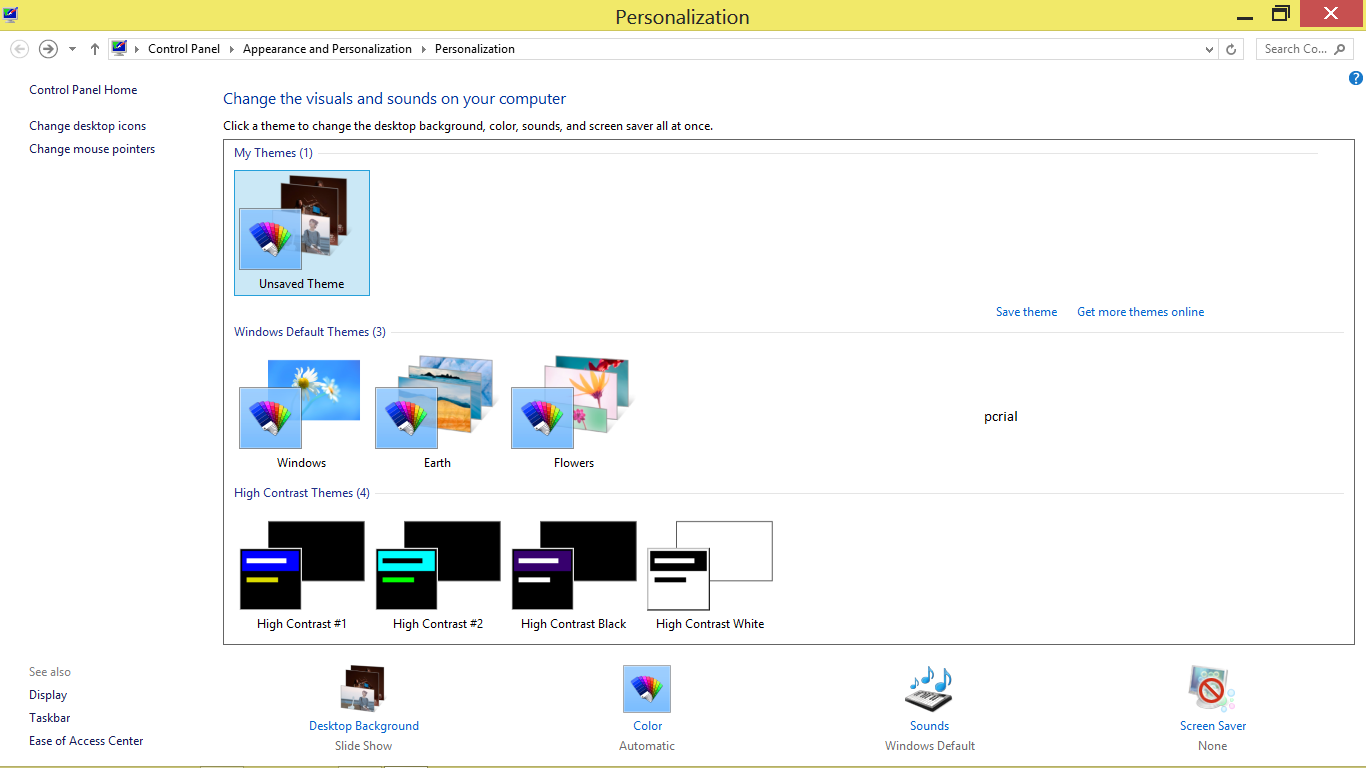This screenshot has width=1366, height=768.
Task: Navigate to Appearance and Personalization breadcrumb
Action: [x=327, y=48]
